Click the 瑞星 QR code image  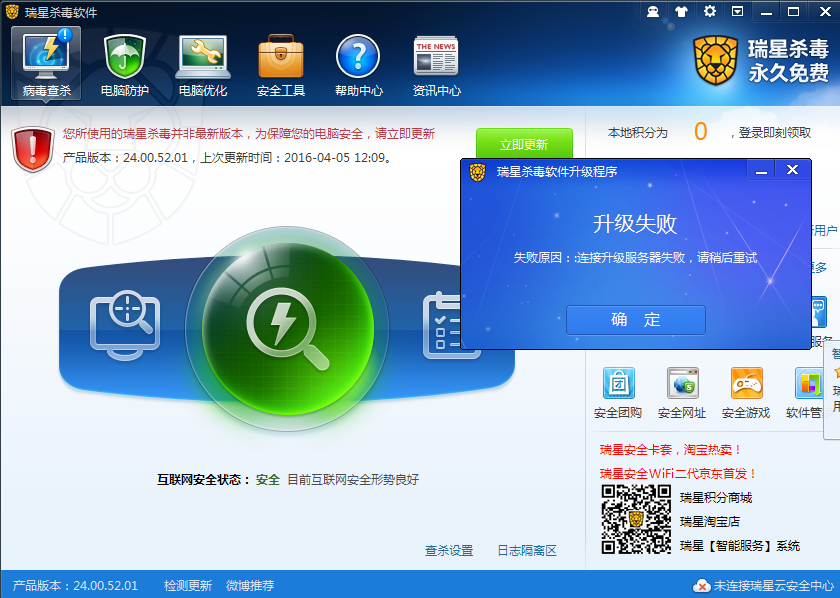[x=636, y=519]
